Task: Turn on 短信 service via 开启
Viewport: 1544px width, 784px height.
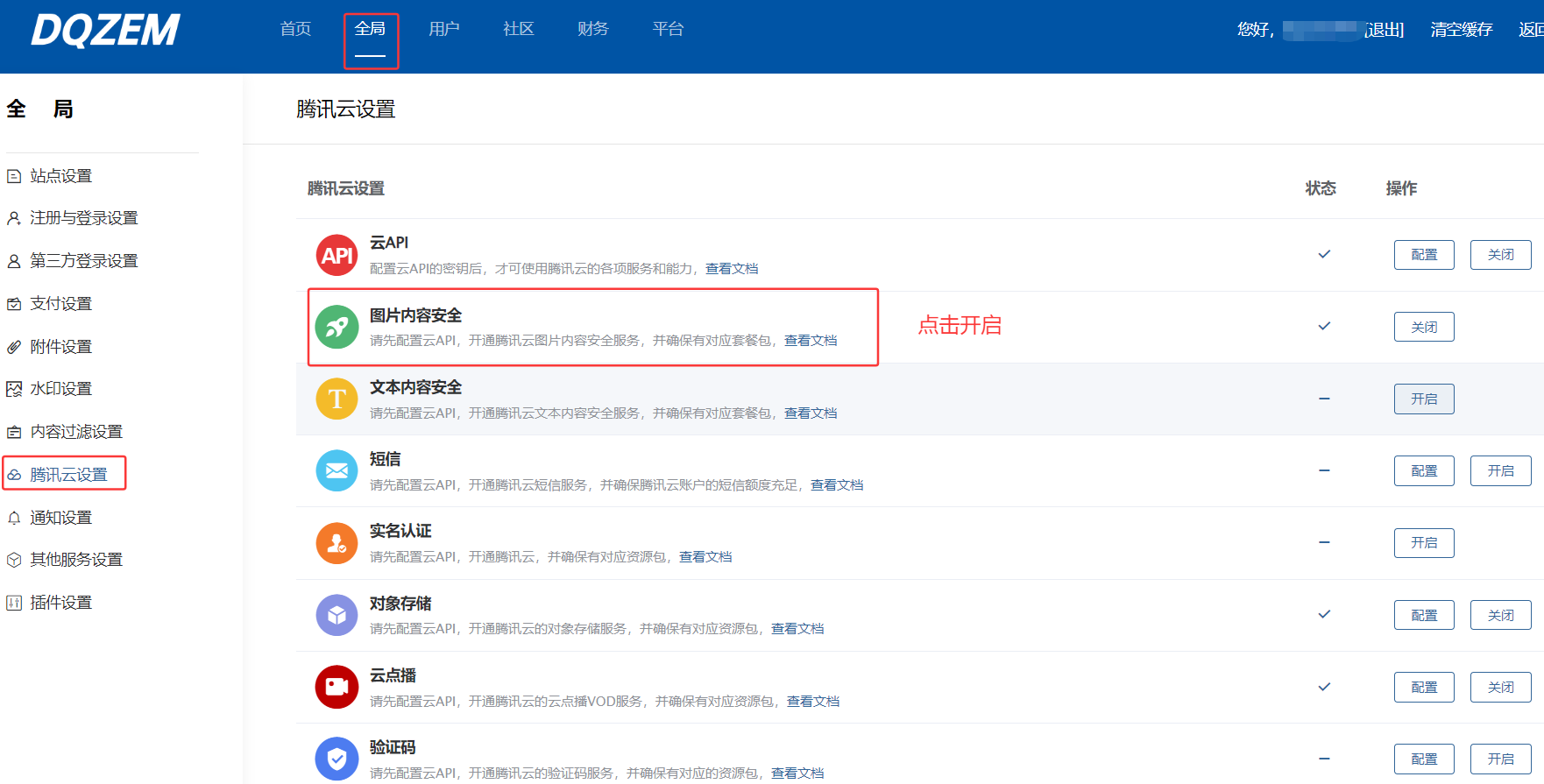Action: coord(1499,471)
